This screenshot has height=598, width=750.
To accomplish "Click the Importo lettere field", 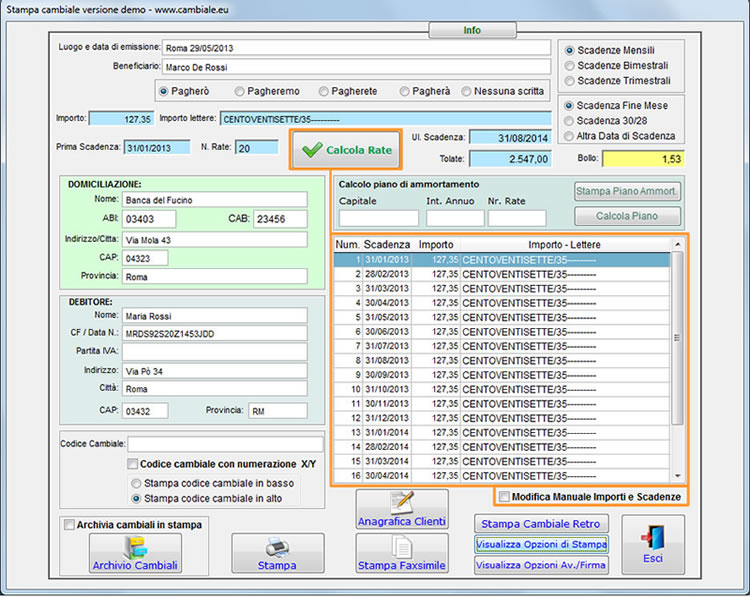I will [x=386, y=119].
